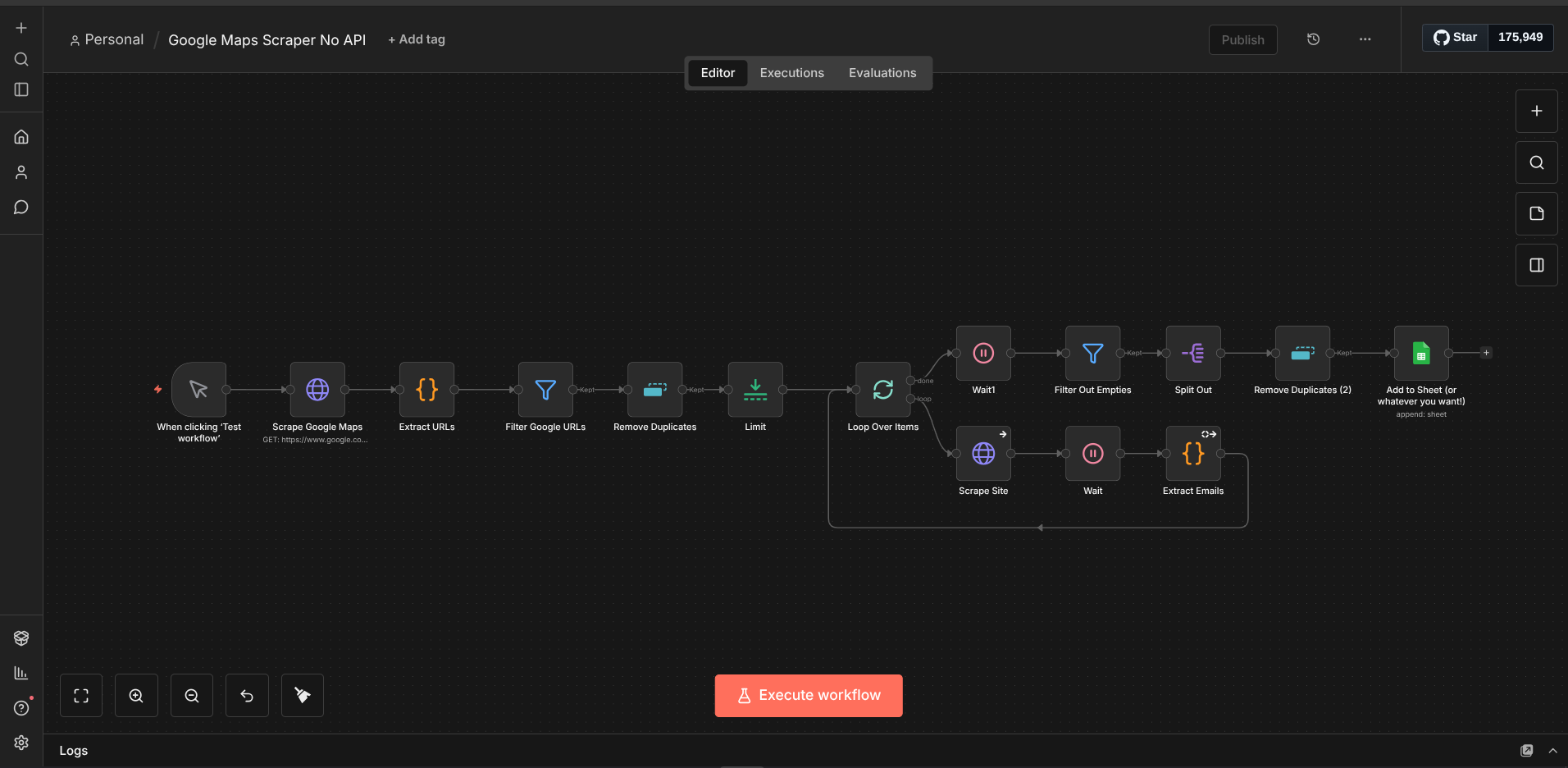Open the Scrape Google Maps node
The height and width of the screenshot is (768, 1568).
317,390
